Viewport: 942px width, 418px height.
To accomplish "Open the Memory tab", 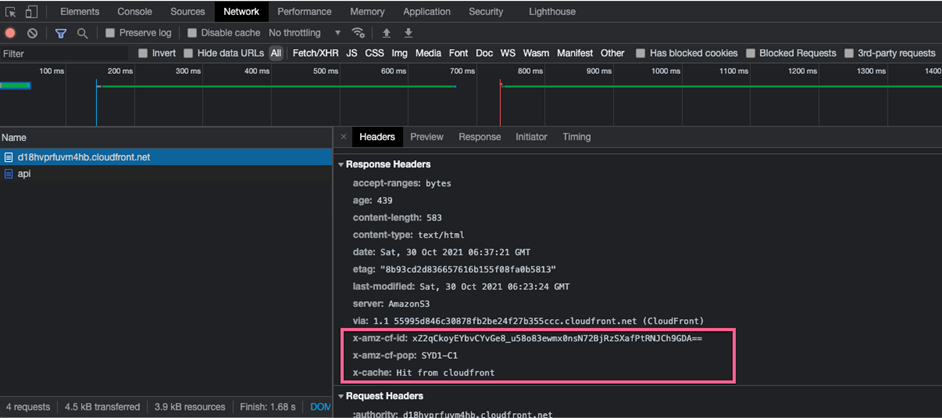I will click(x=367, y=11).
